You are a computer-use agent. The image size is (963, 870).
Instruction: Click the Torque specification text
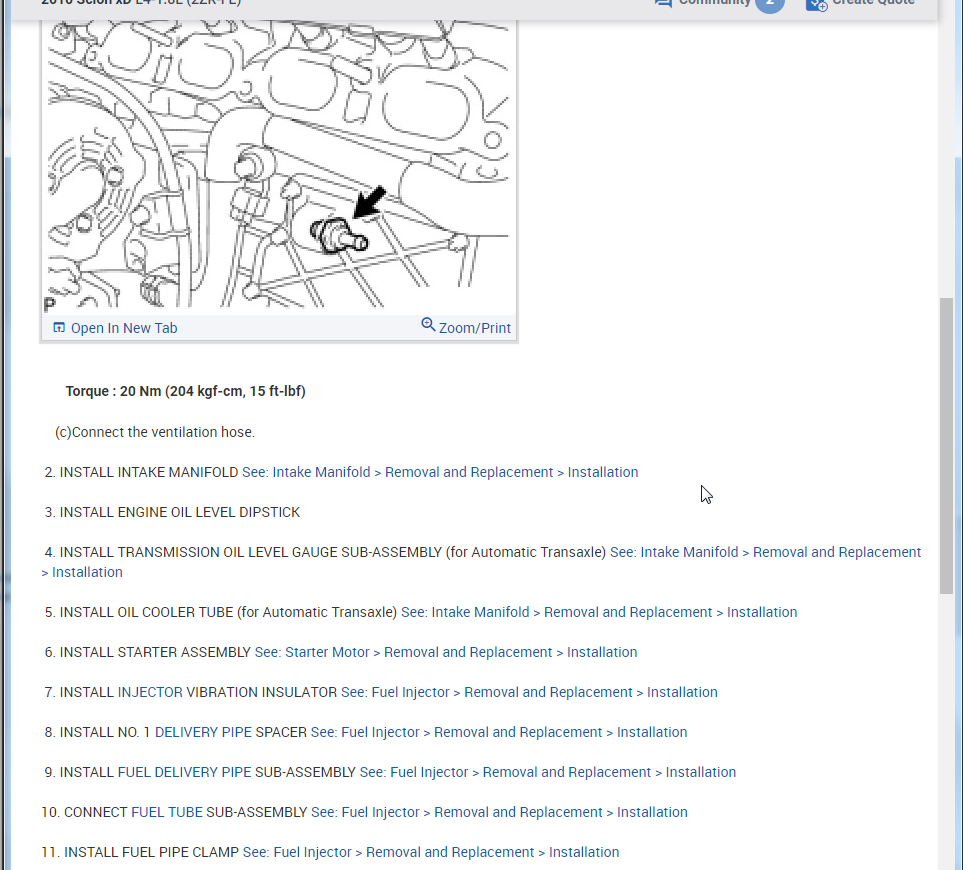185,391
